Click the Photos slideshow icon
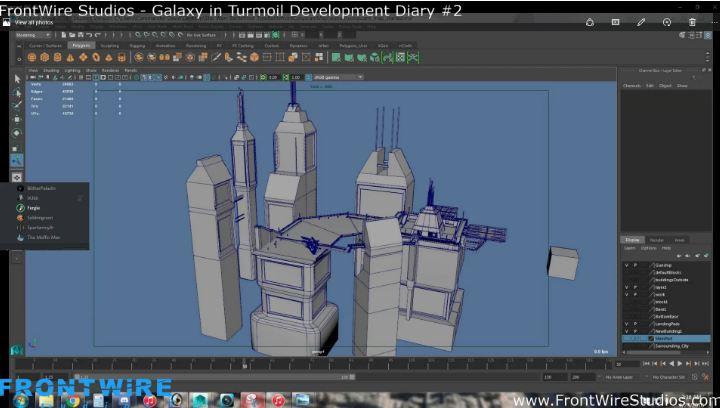The width and height of the screenshot is (720, 408). pyautogui.click(x=615, y=21)
